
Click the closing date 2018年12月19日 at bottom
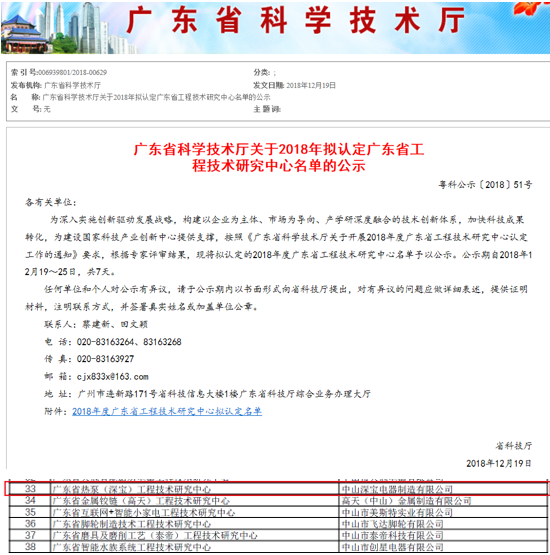[x=499, y=463]
